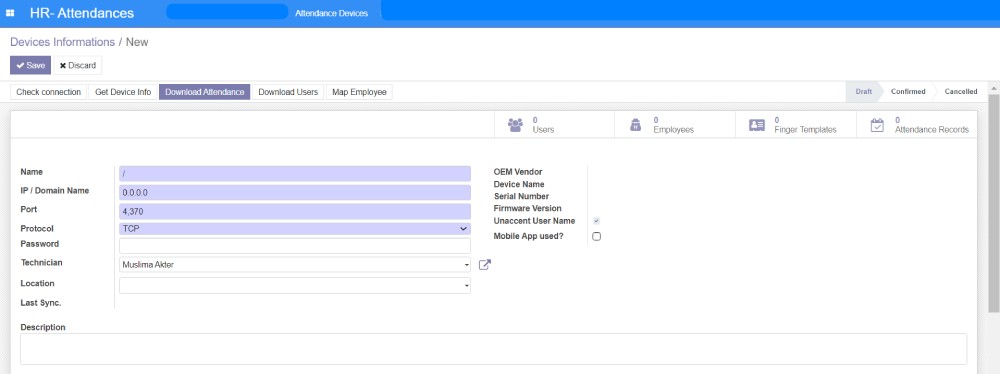
Task: Click the 0 Employees stat label
Action: point(673,125)
